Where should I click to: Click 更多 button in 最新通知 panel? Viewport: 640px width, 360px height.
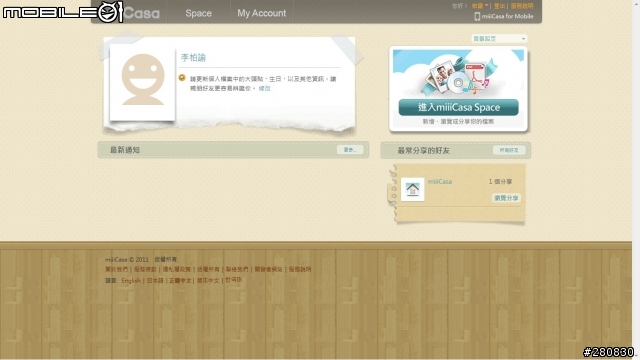(x=350, y=150)
